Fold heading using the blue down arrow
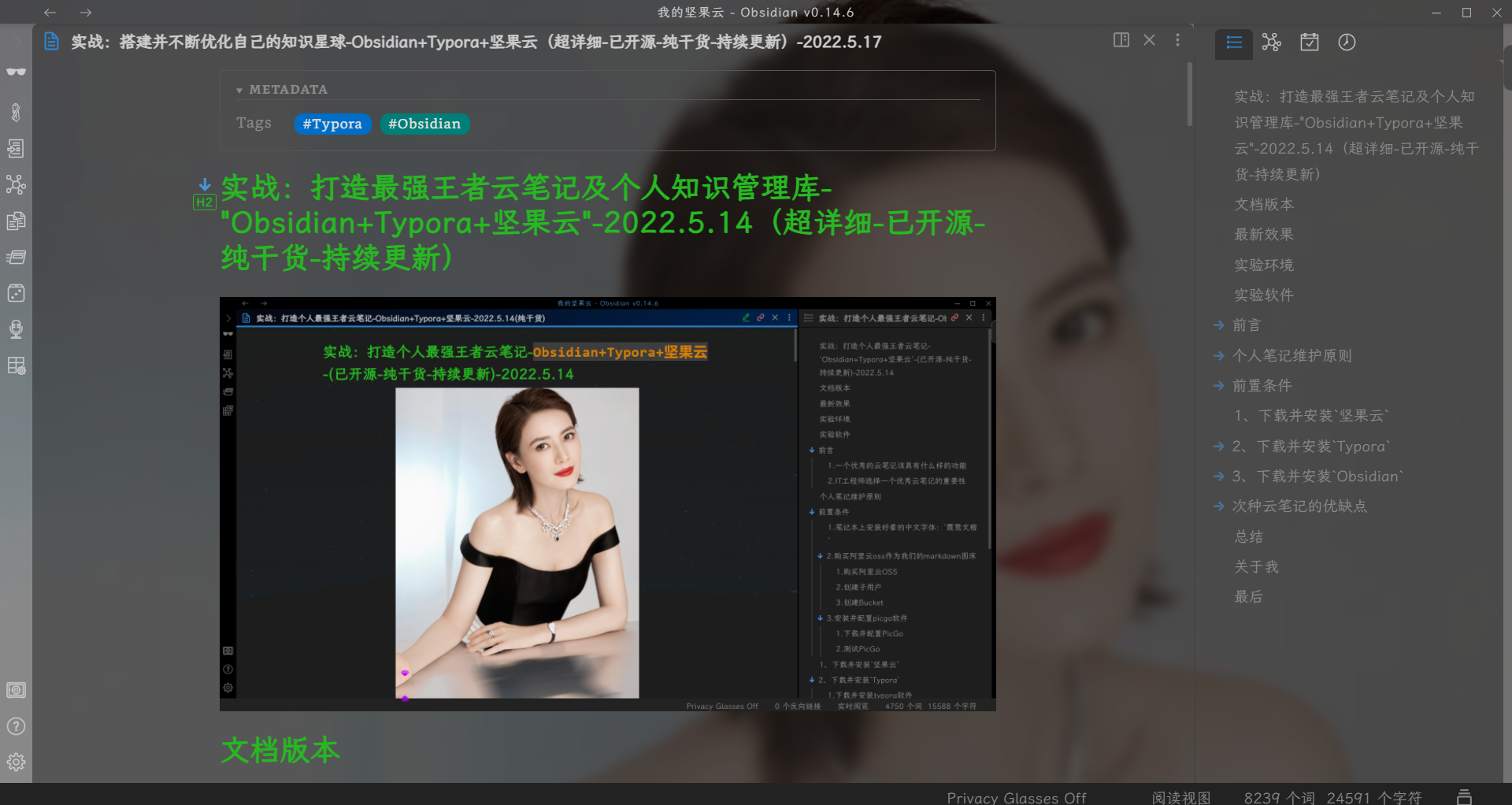This screenshot has height=805, width=1512. coord(205,184)
